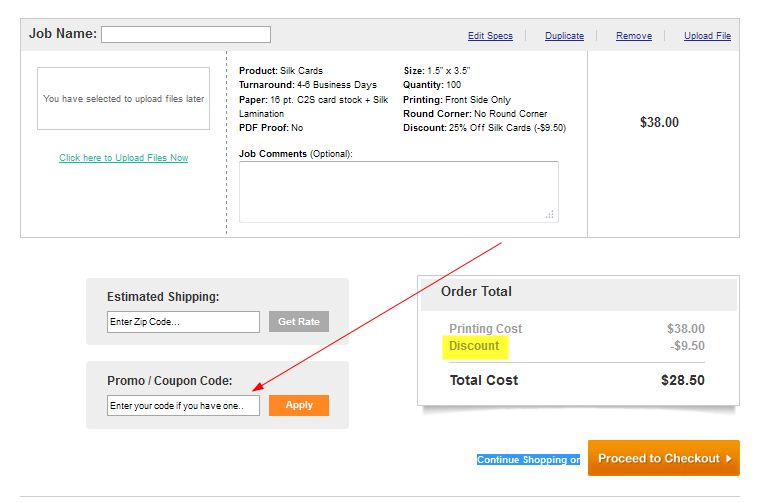This screenshot has width=758, height=502.
Task: Click the Estimated Shipping heading
Action: 163,296
